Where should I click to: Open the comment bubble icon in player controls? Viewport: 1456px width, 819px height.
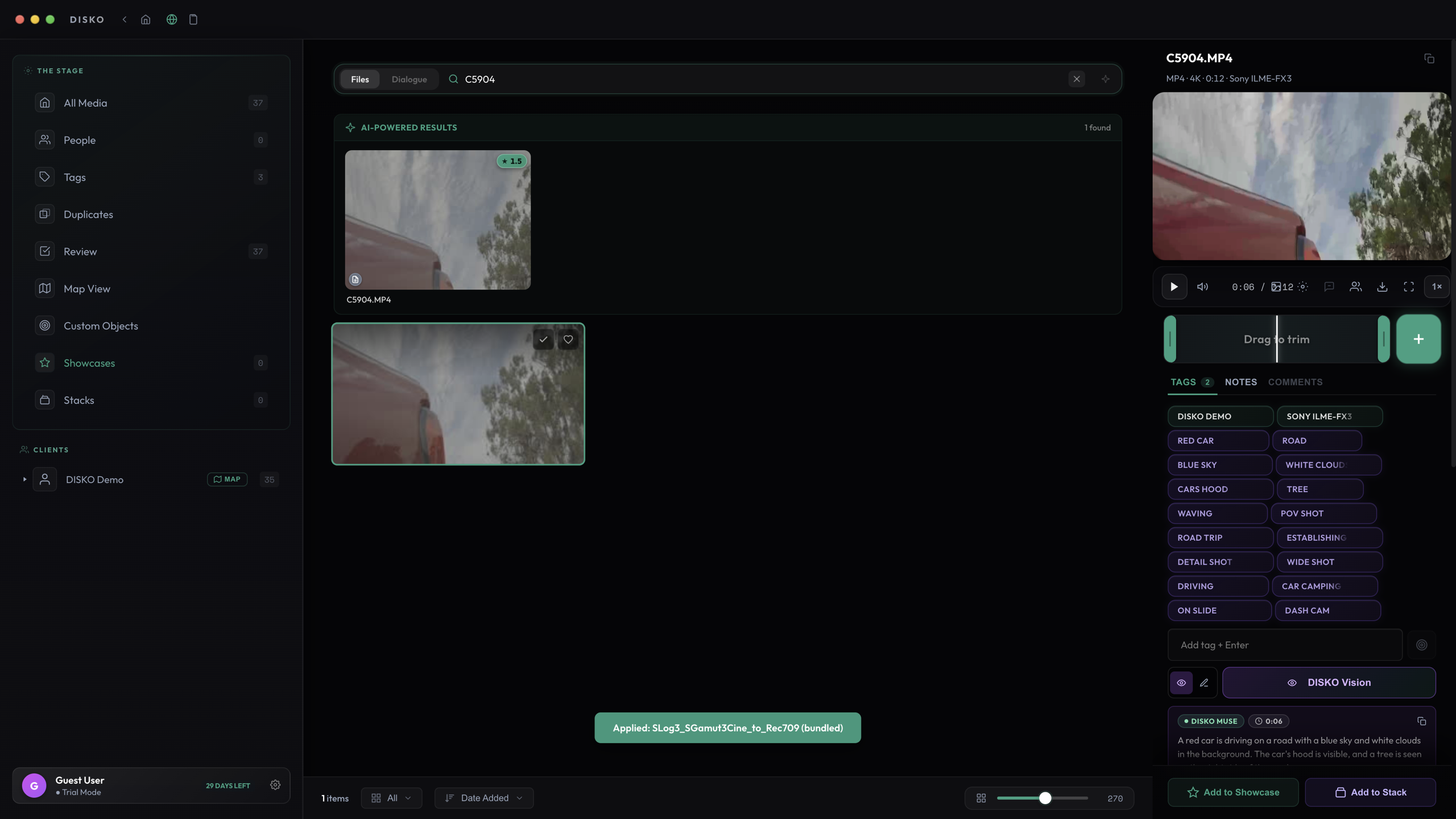pyautogui.click(x=1329, y=287)
